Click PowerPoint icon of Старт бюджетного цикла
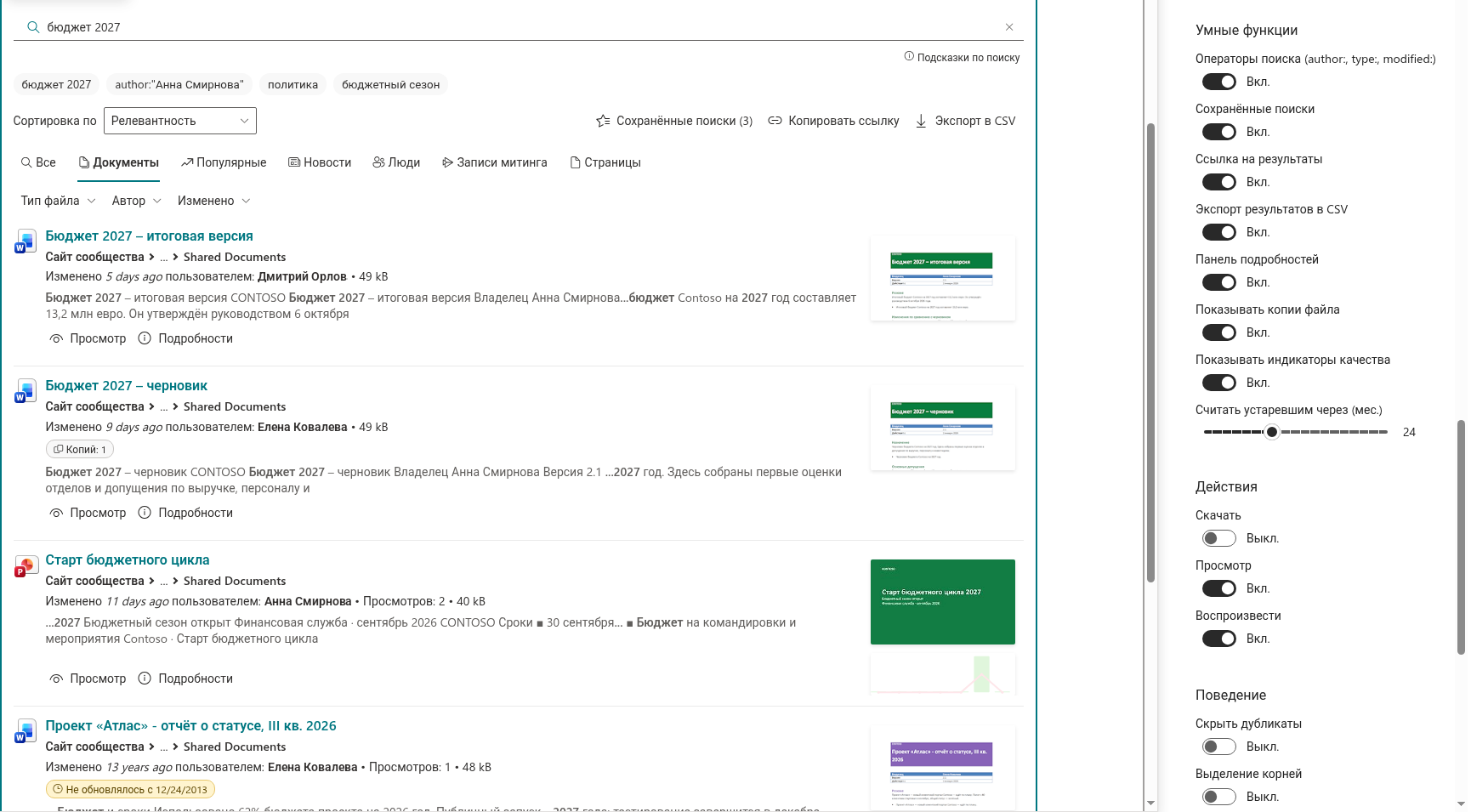The height and width of the screenshot is (812, 1471). click(26, 565)
